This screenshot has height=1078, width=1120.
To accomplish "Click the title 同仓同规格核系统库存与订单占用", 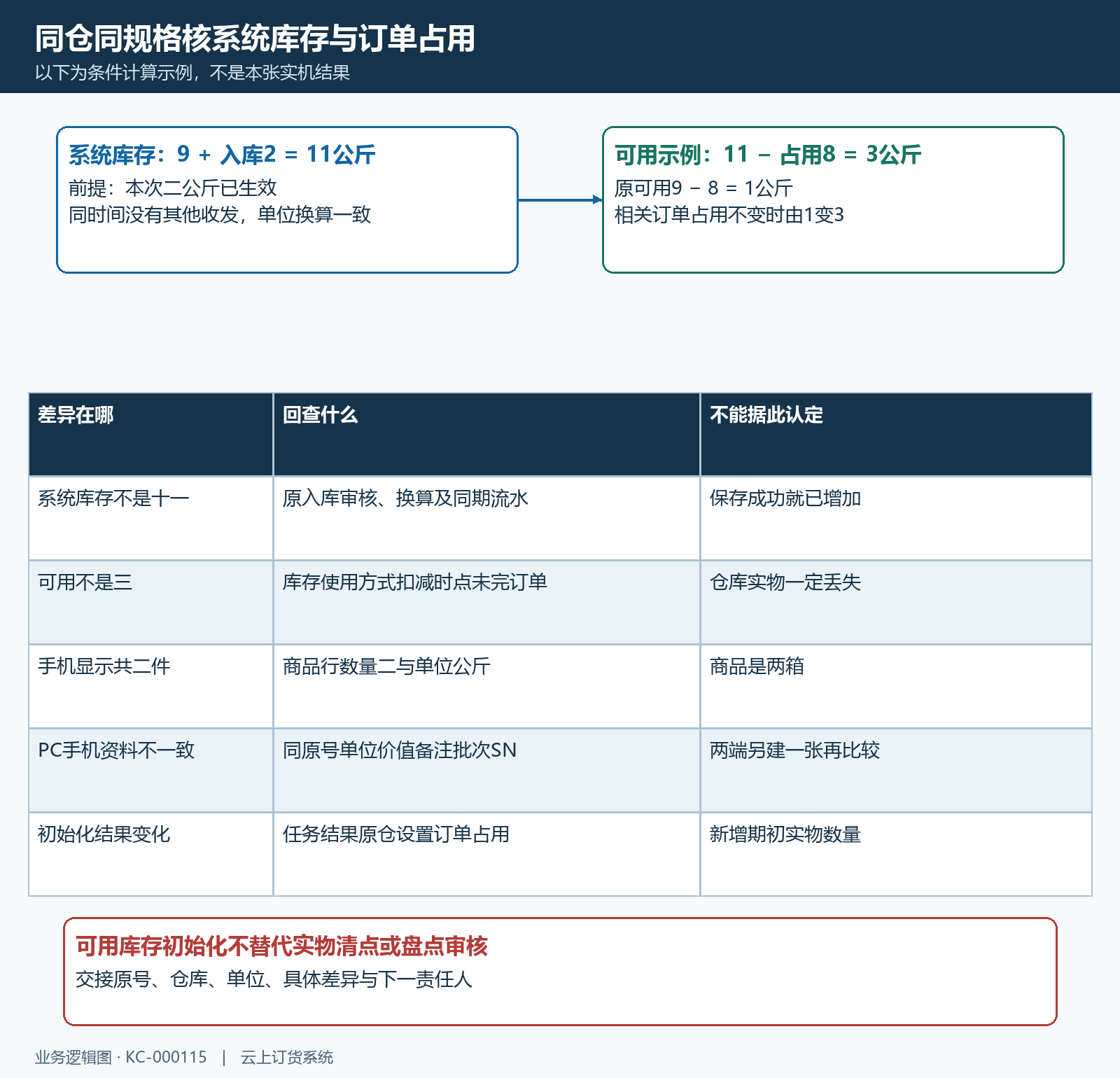I will [255, 38].
